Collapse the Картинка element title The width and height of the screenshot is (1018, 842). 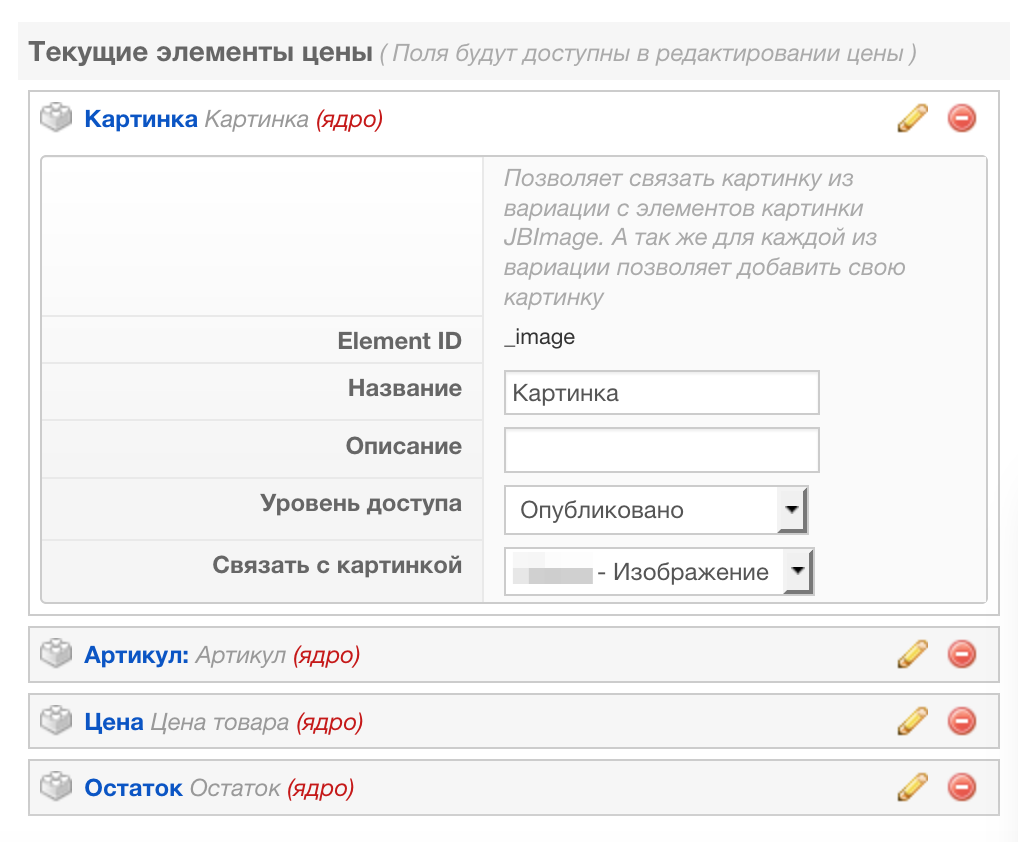(x=140, y=120)
